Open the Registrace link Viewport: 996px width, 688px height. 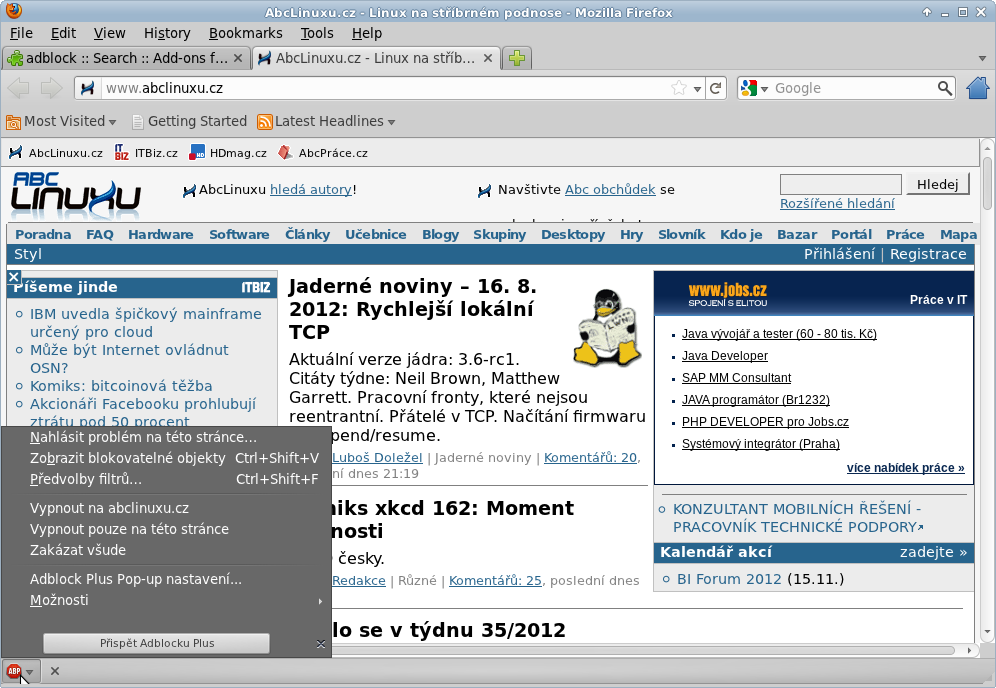(928, 254)
